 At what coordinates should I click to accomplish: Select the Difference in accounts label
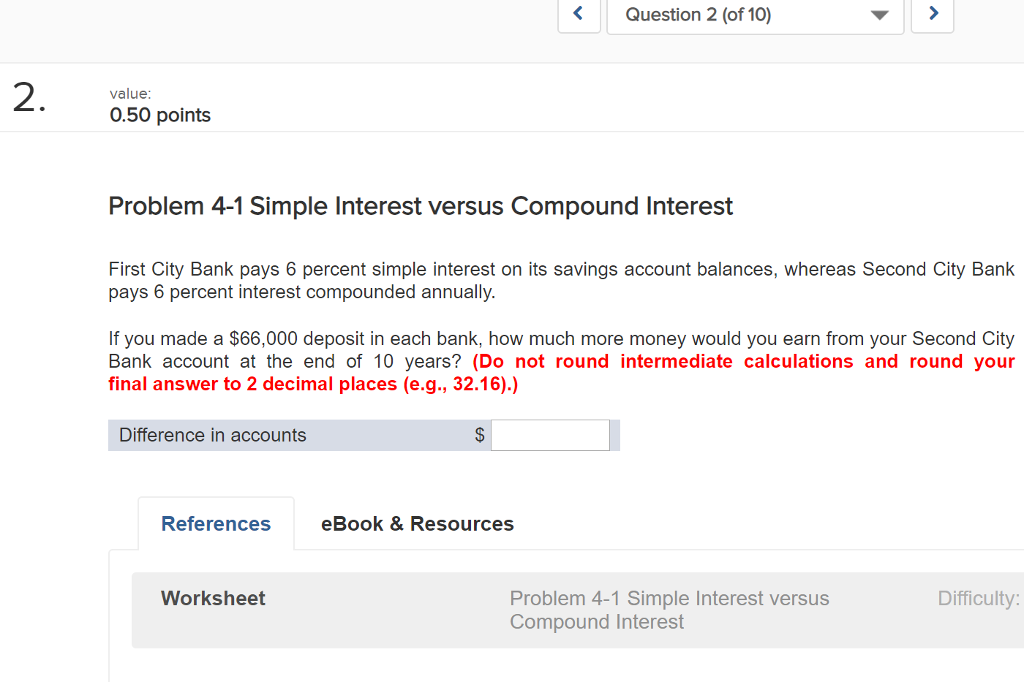tap(211, 434)
